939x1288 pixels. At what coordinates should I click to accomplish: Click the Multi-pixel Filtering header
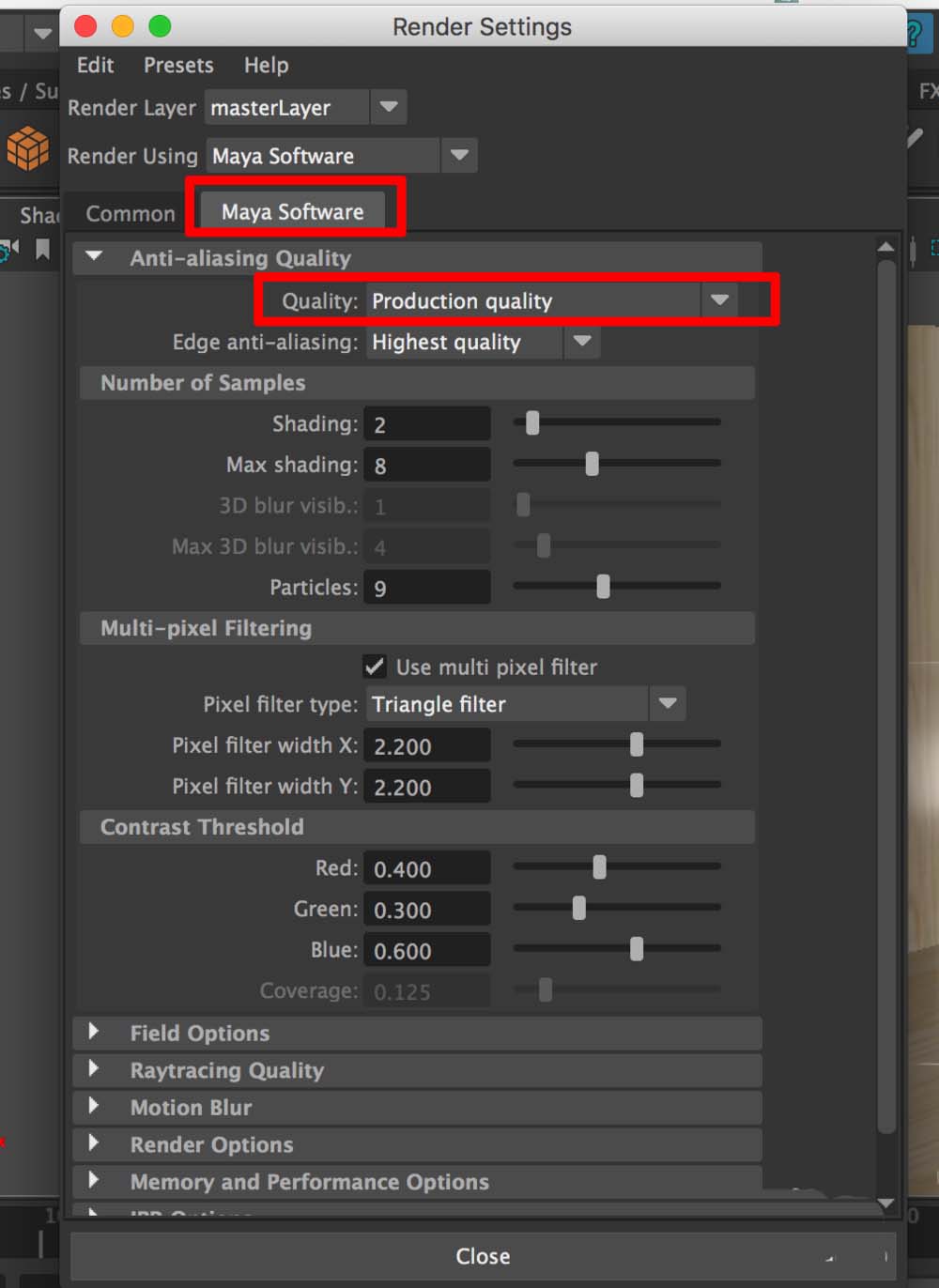tap(417, 628)
